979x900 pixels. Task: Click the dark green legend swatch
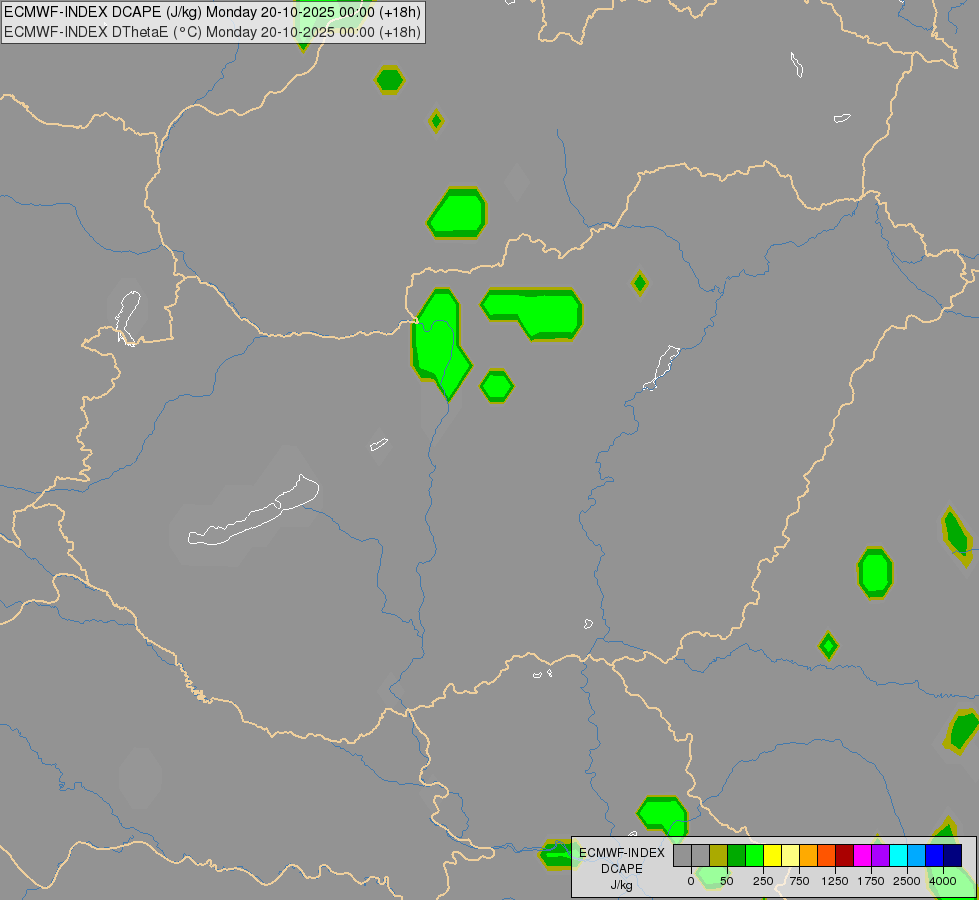pos(737,855)
